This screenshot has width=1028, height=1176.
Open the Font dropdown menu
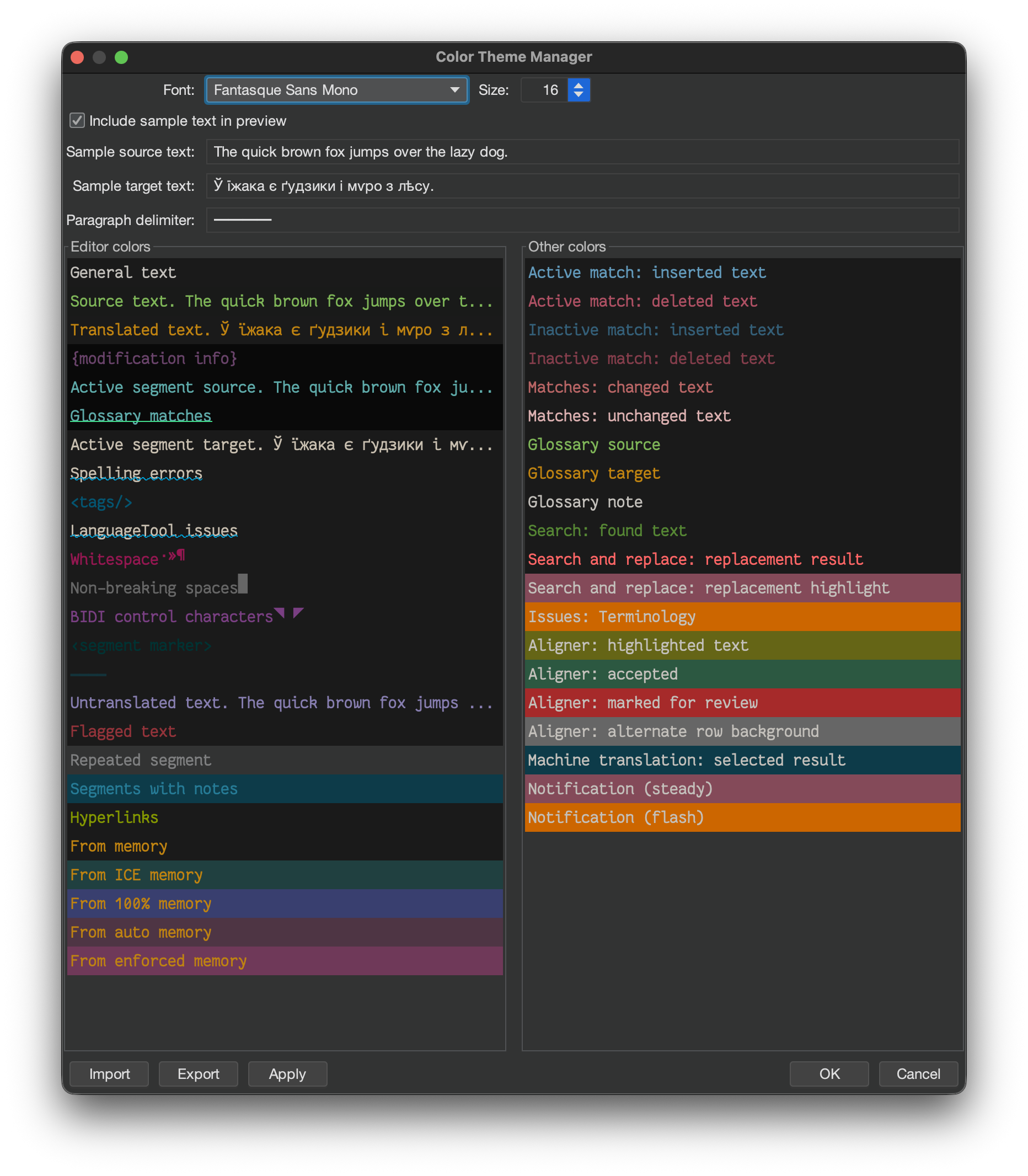coord(337,90)
